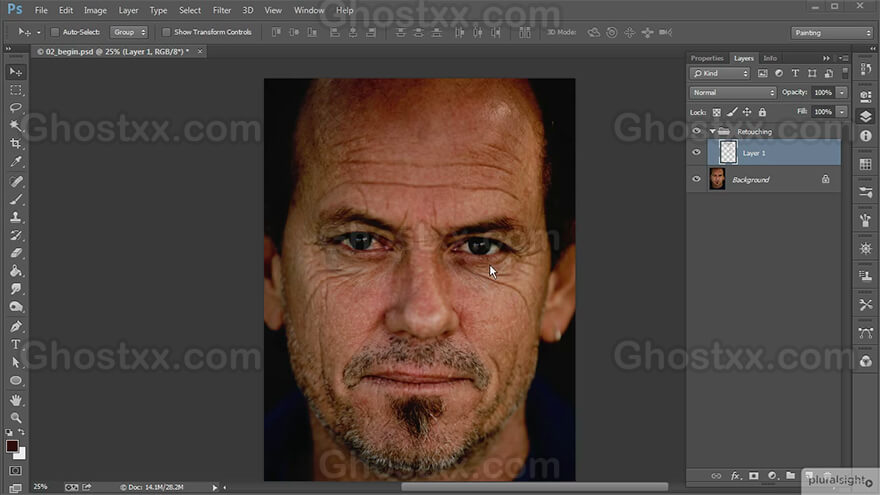The height and width of the screenshot is (495, 880).
Task: Open the History panel dock icon
Action: pos(866,69)
